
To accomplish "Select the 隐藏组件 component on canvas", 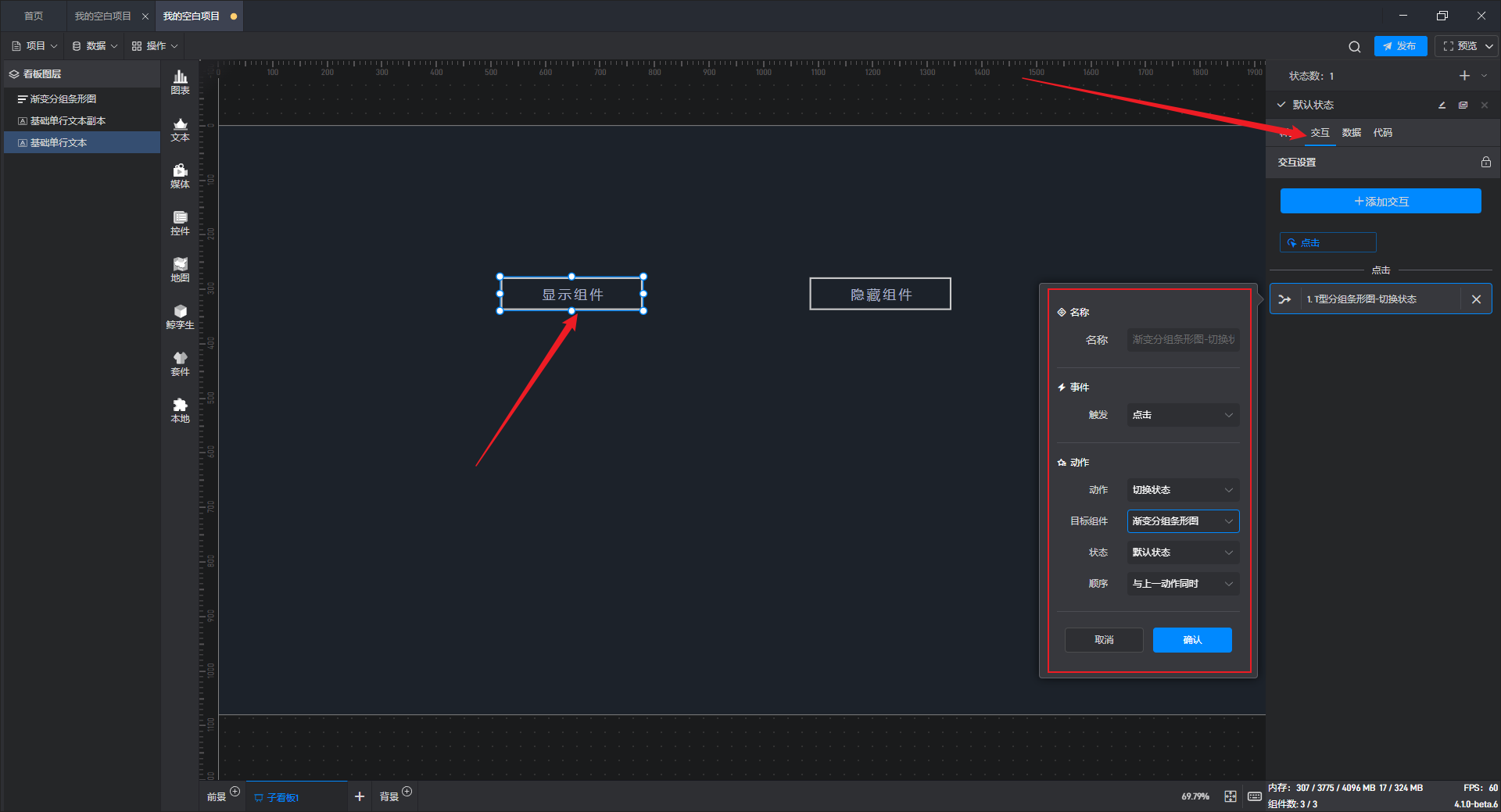I will 880,295.
